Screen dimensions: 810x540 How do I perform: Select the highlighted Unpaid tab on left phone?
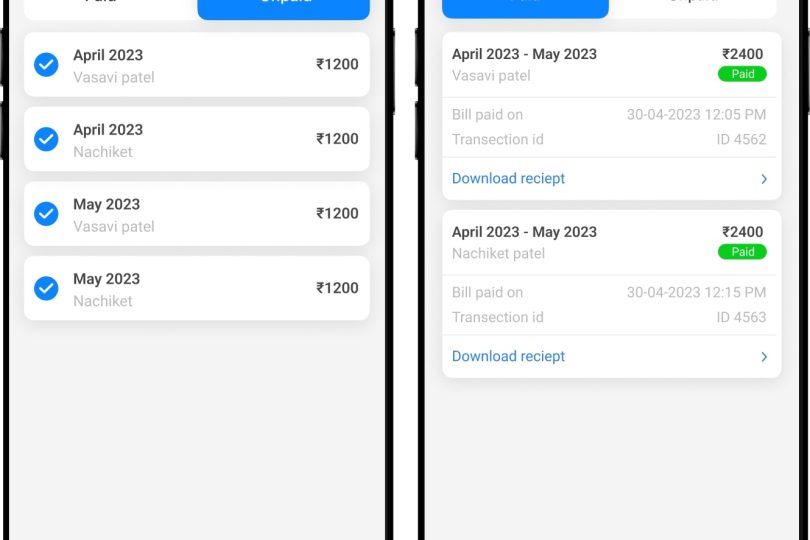(284, 8)
